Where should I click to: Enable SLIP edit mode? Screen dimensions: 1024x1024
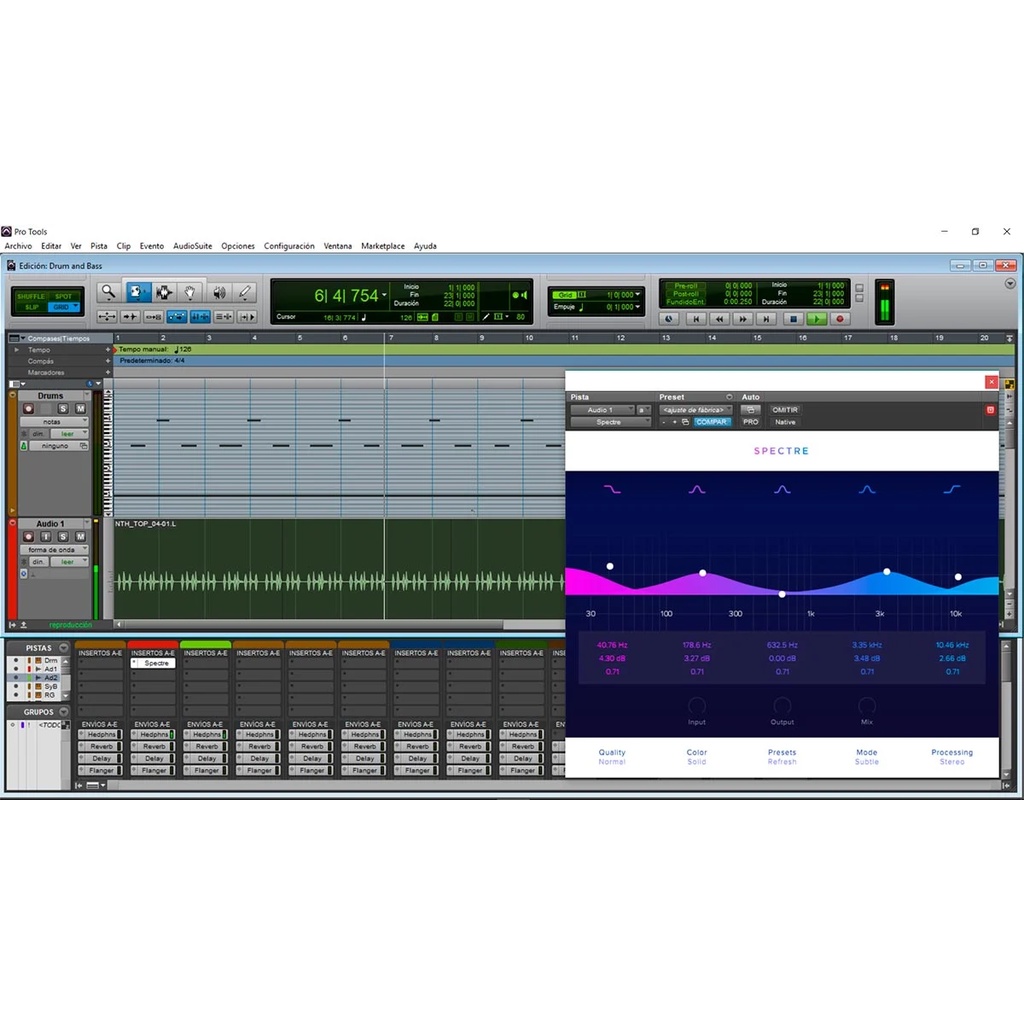(31, 307)
